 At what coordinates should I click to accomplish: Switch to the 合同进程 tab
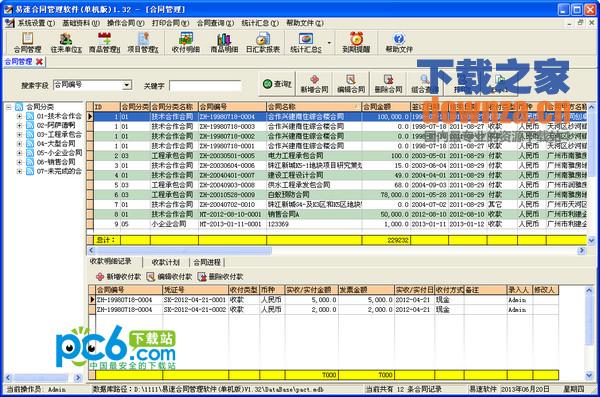pyautogui.click(x=207, y=262)
